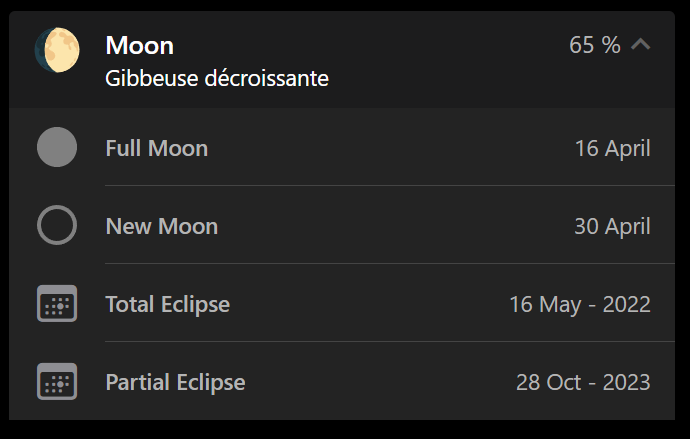Click the 30 April new moon date
This screenshot has width=690, height=439.
612,227
